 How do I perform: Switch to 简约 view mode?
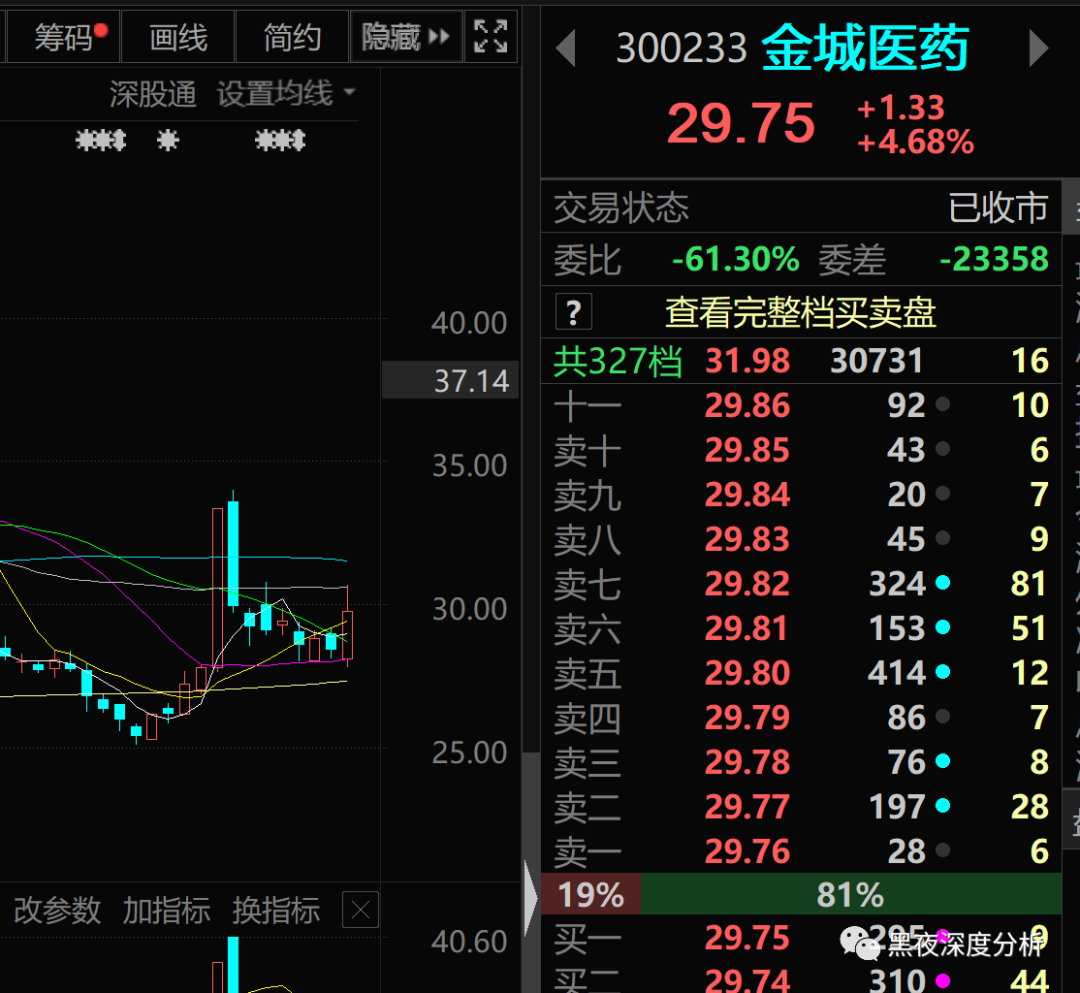tap(292, 36)
